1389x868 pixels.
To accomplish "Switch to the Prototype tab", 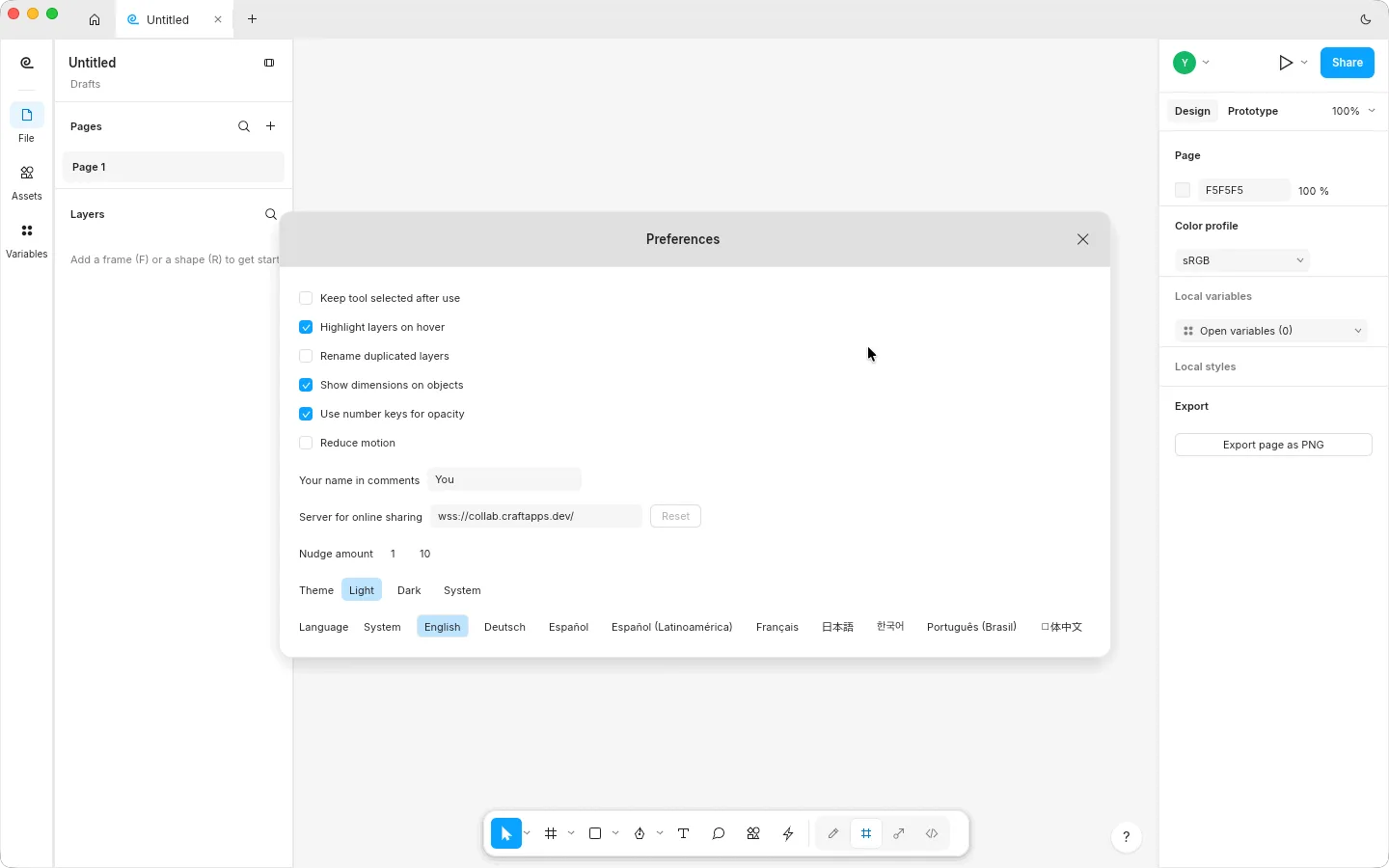I will click(x=1253, y=111).
